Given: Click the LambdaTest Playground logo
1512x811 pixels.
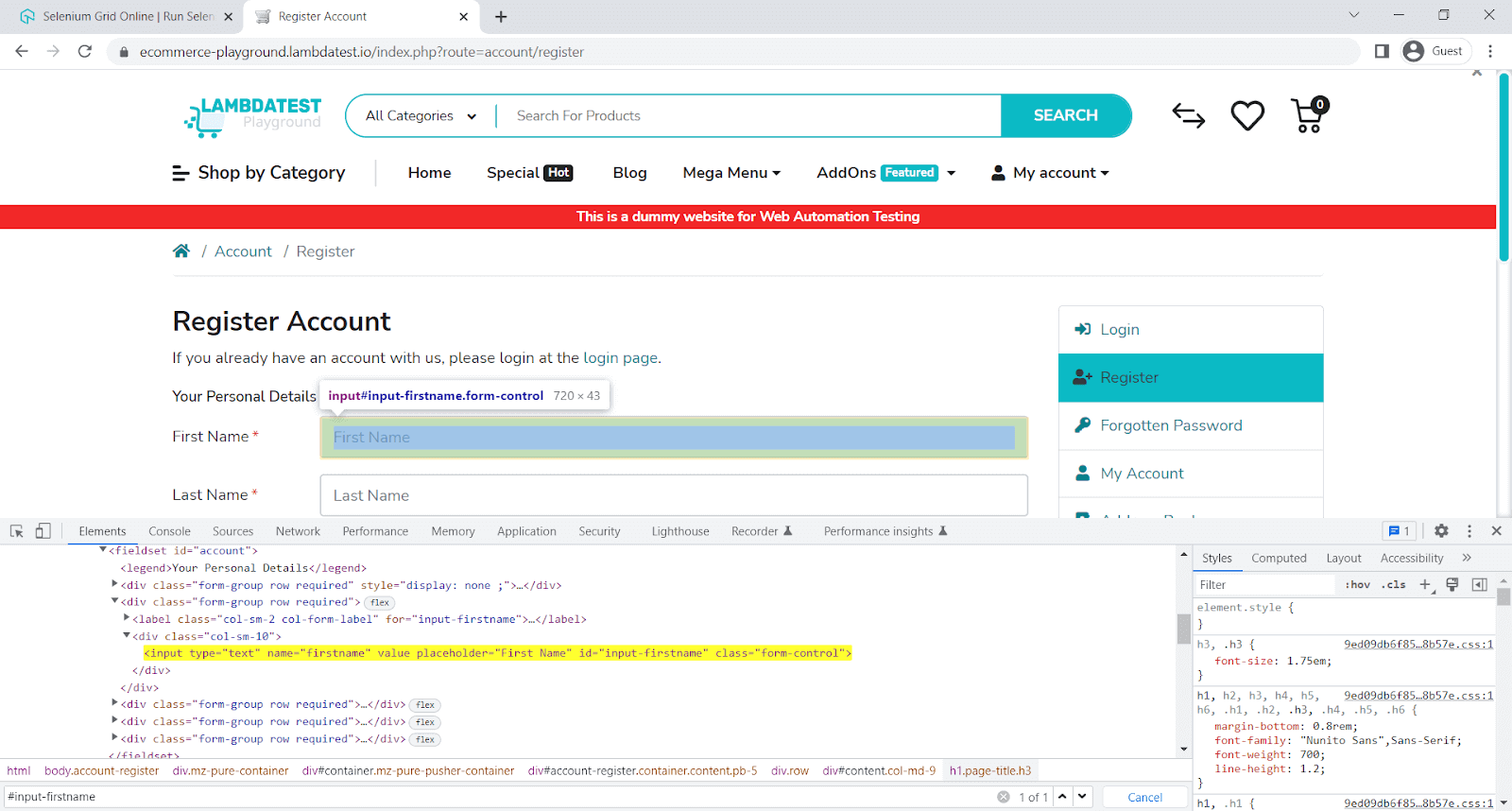Looking at the screenshot, I should (x=252, y=116).
